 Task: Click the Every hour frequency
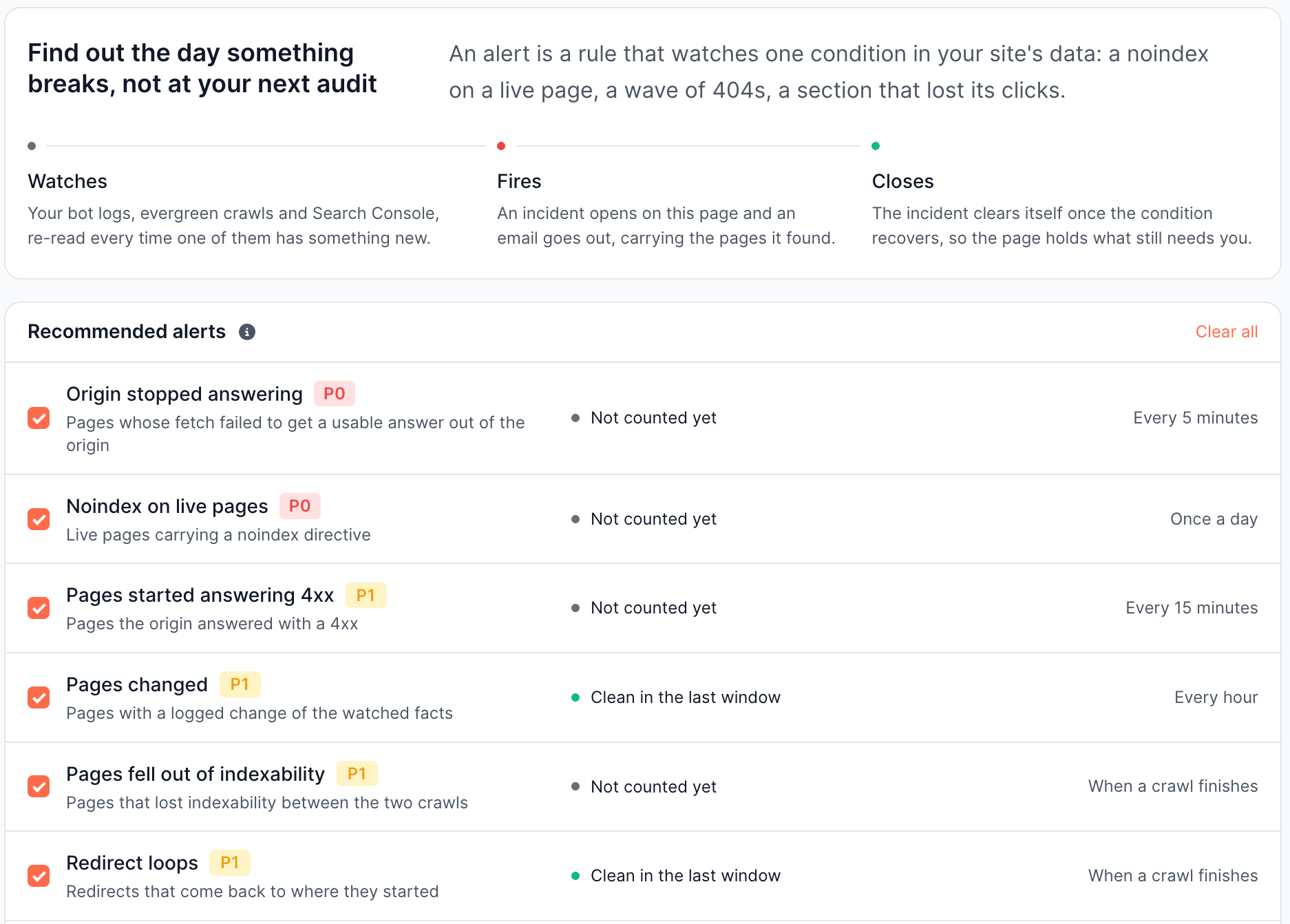1216,697
